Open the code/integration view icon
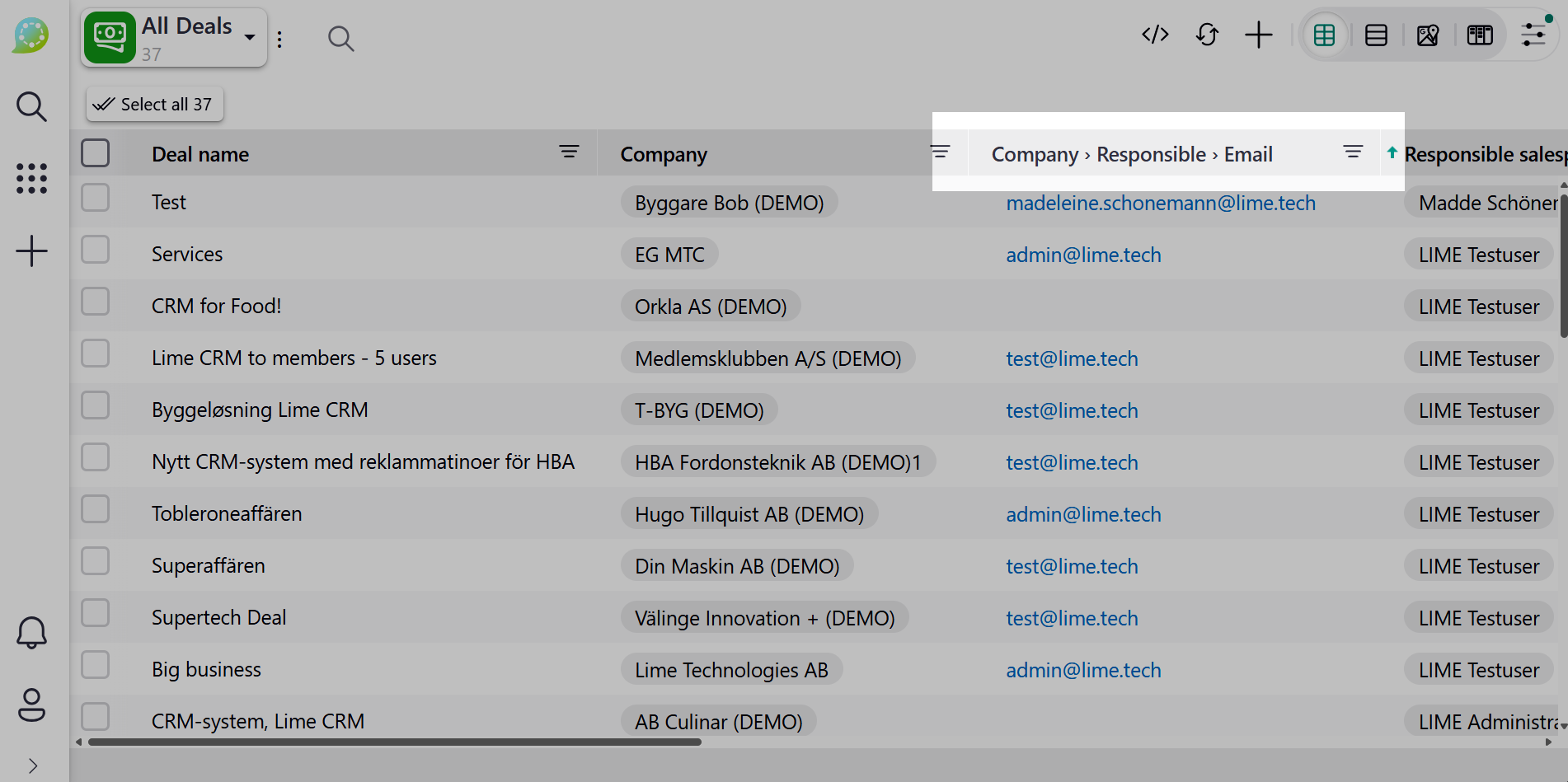The image size is (1568, 782). 1155,35
